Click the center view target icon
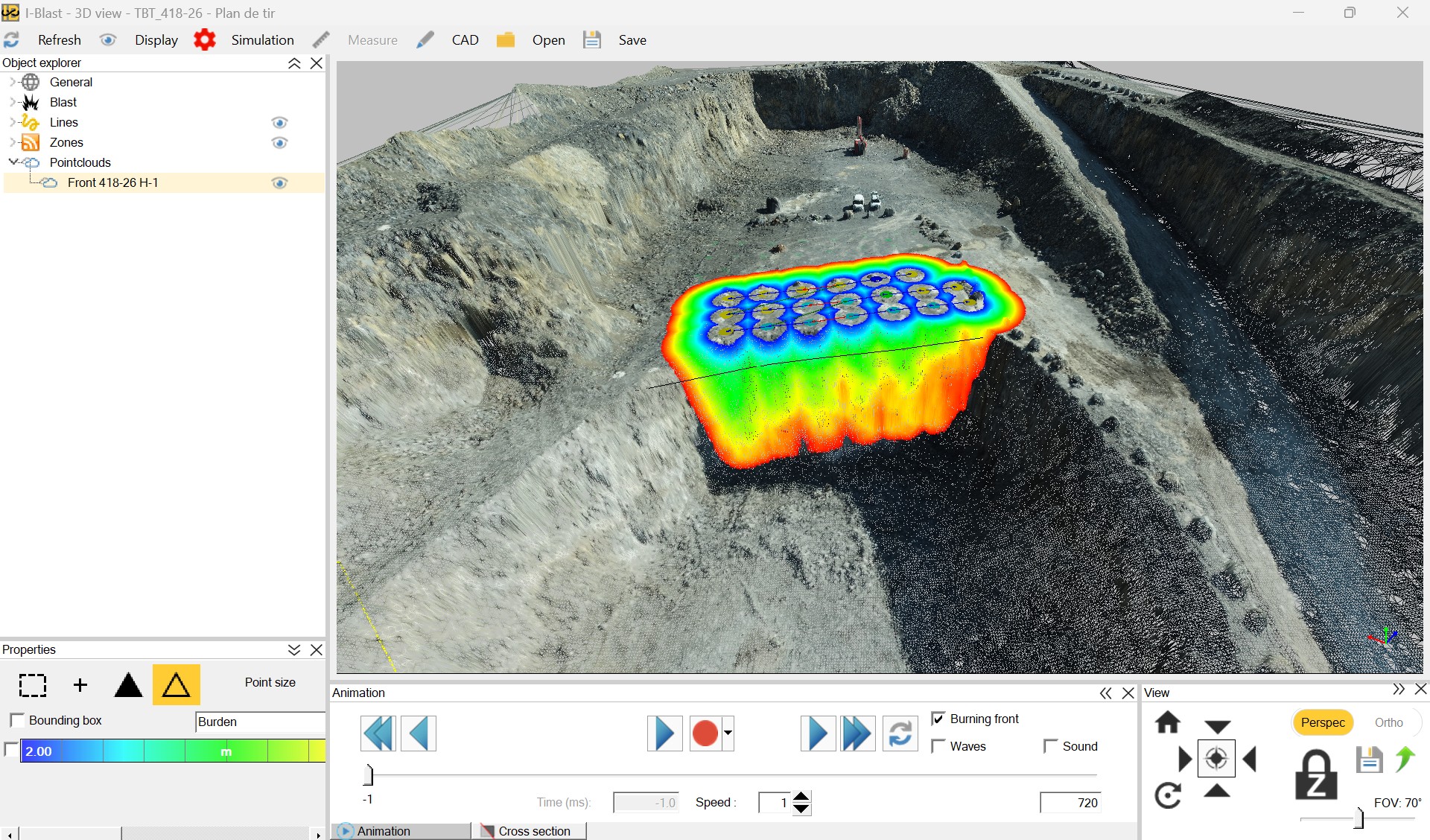Screen dimensions: 1430x840 [1215, 759]
